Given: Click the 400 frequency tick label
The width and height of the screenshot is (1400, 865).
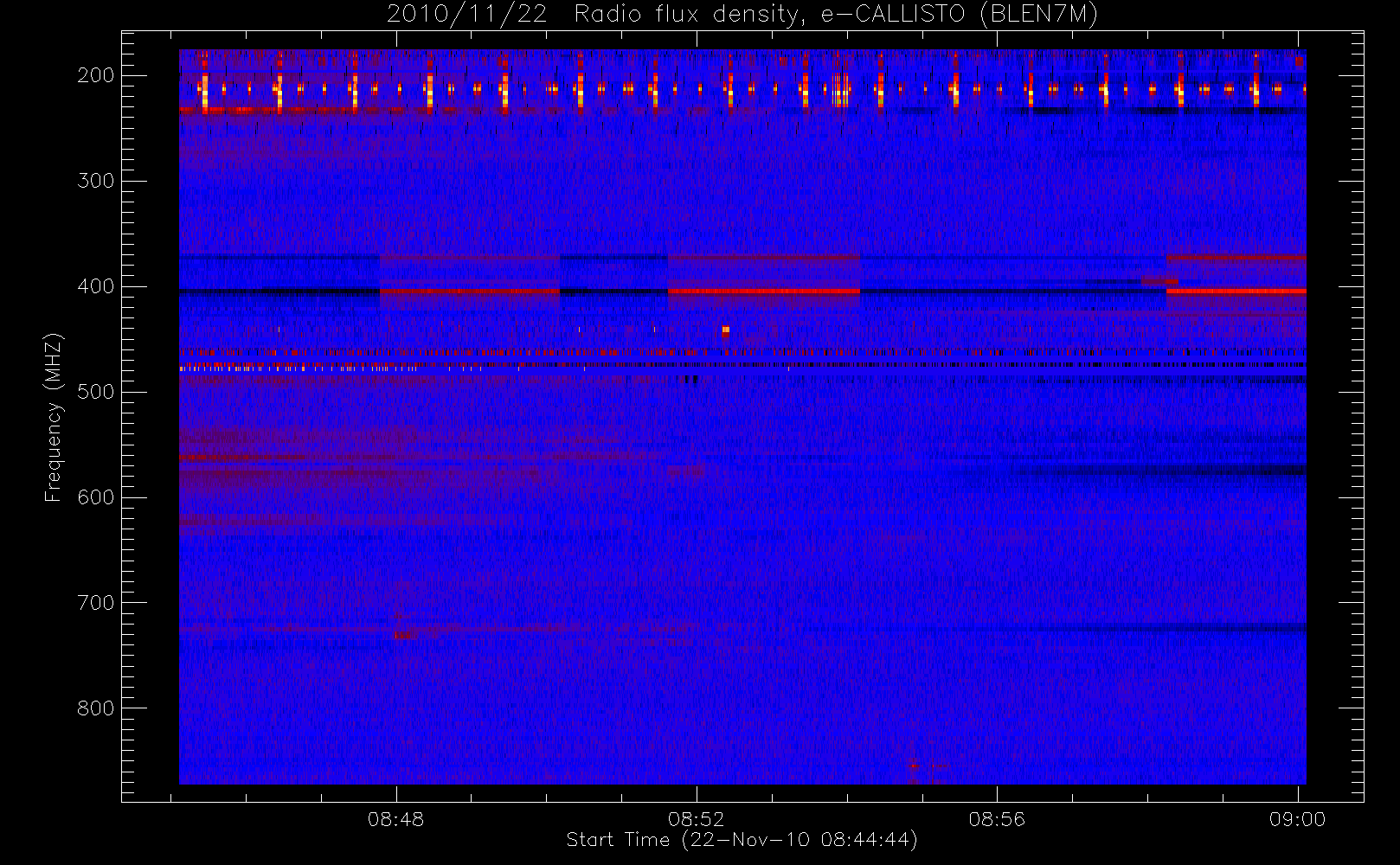Looking at the screenshot, I should (96, 286).
